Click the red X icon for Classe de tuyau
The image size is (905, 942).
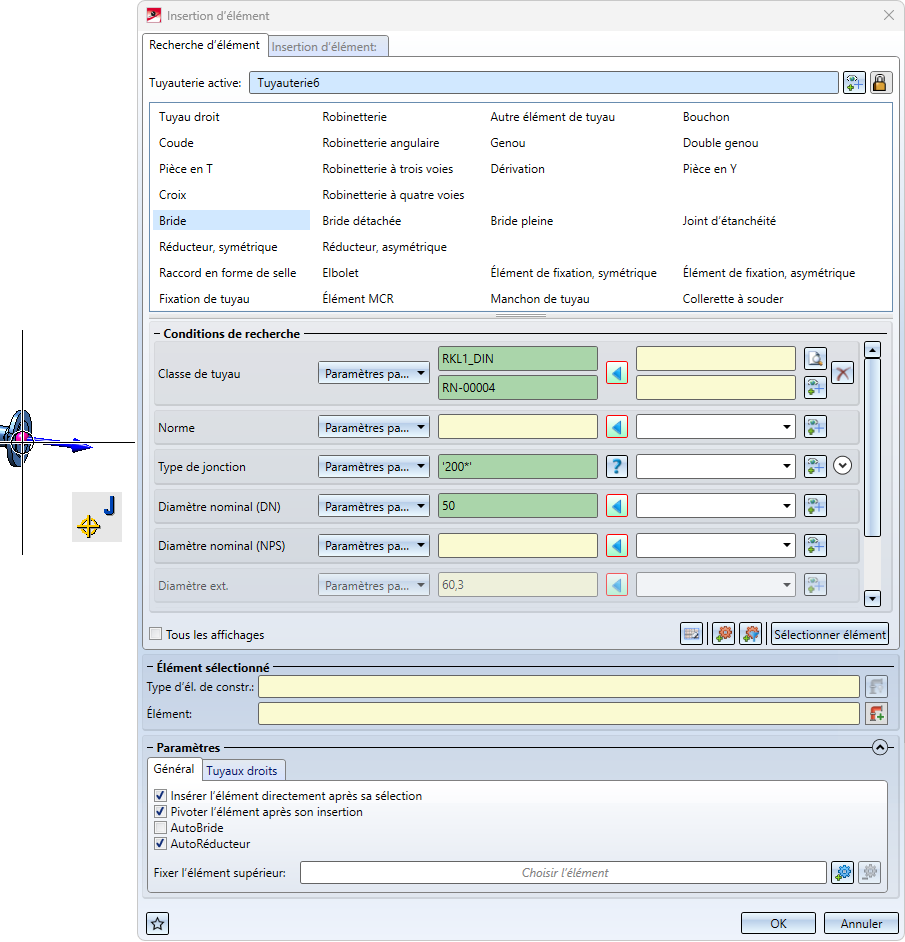point(842,373)
